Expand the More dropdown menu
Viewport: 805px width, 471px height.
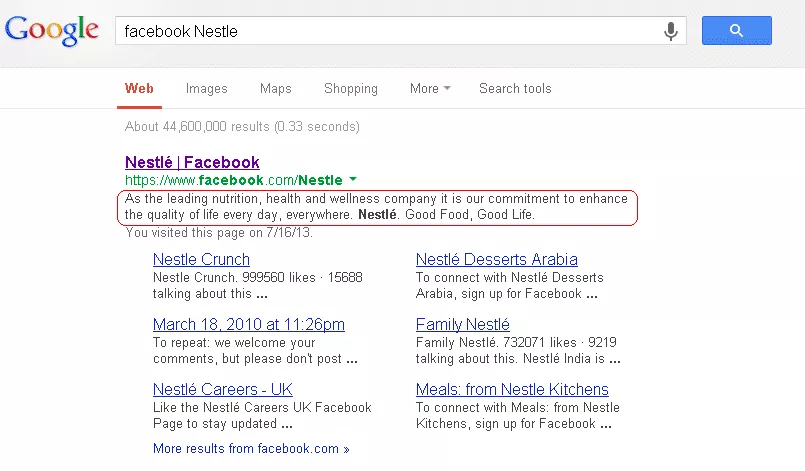click(430, 88)
